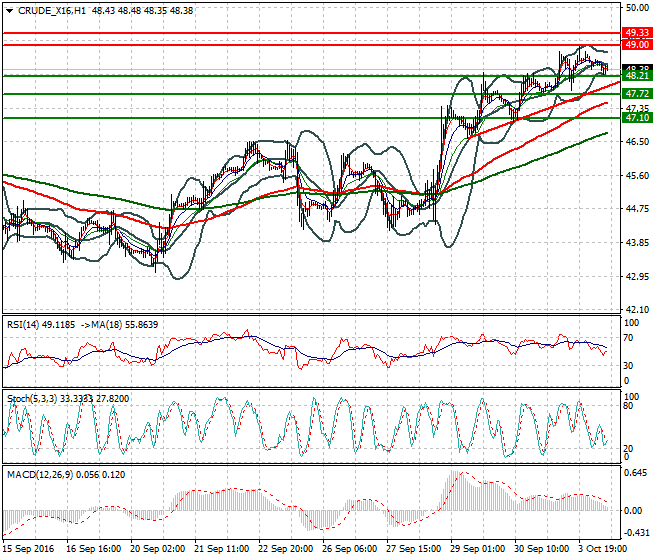The height and width of the screenshot is (560, 660).
Task: Select the Stoch(5,3,3) indicator label
Action: coord(32,398)
